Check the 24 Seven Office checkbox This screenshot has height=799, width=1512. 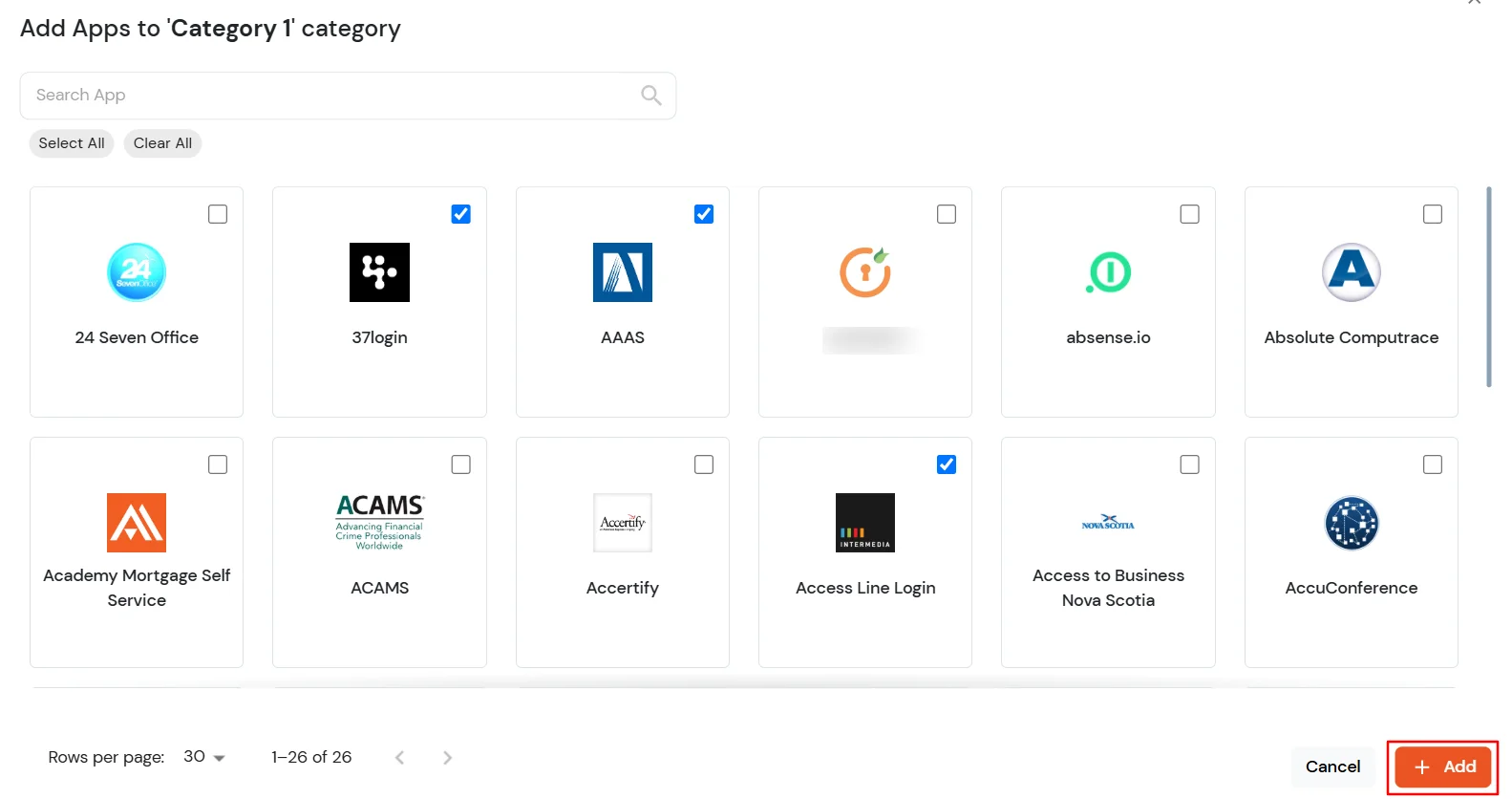(218, 214)
